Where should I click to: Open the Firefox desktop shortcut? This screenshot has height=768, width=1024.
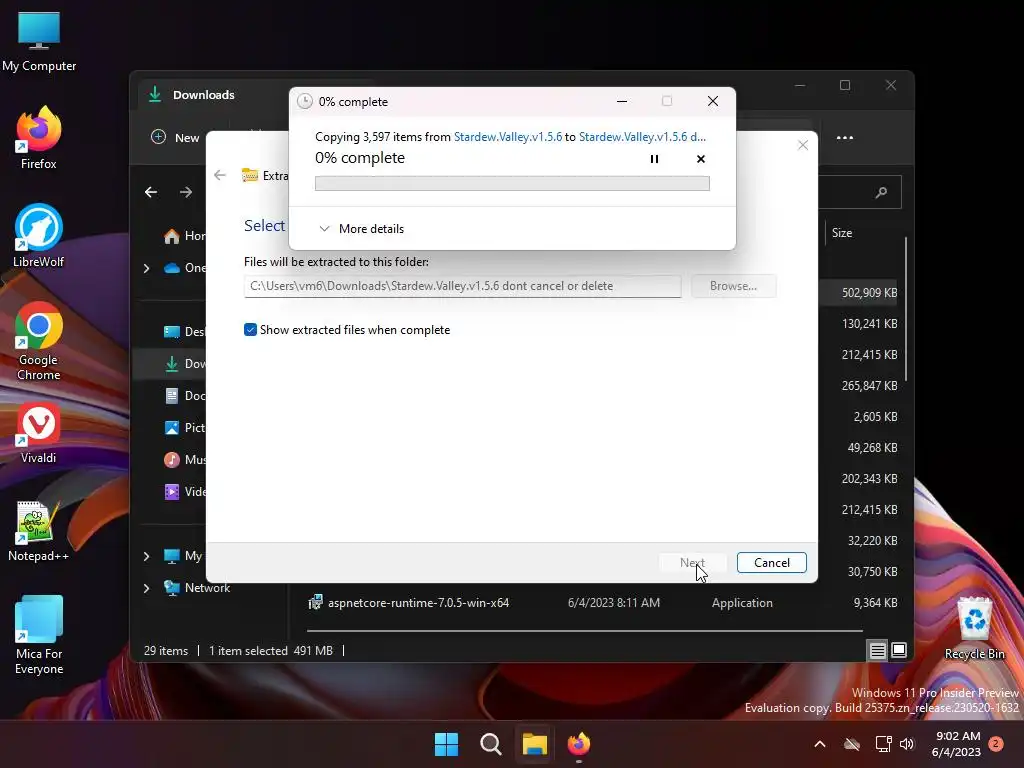click(x=39, y=138)
